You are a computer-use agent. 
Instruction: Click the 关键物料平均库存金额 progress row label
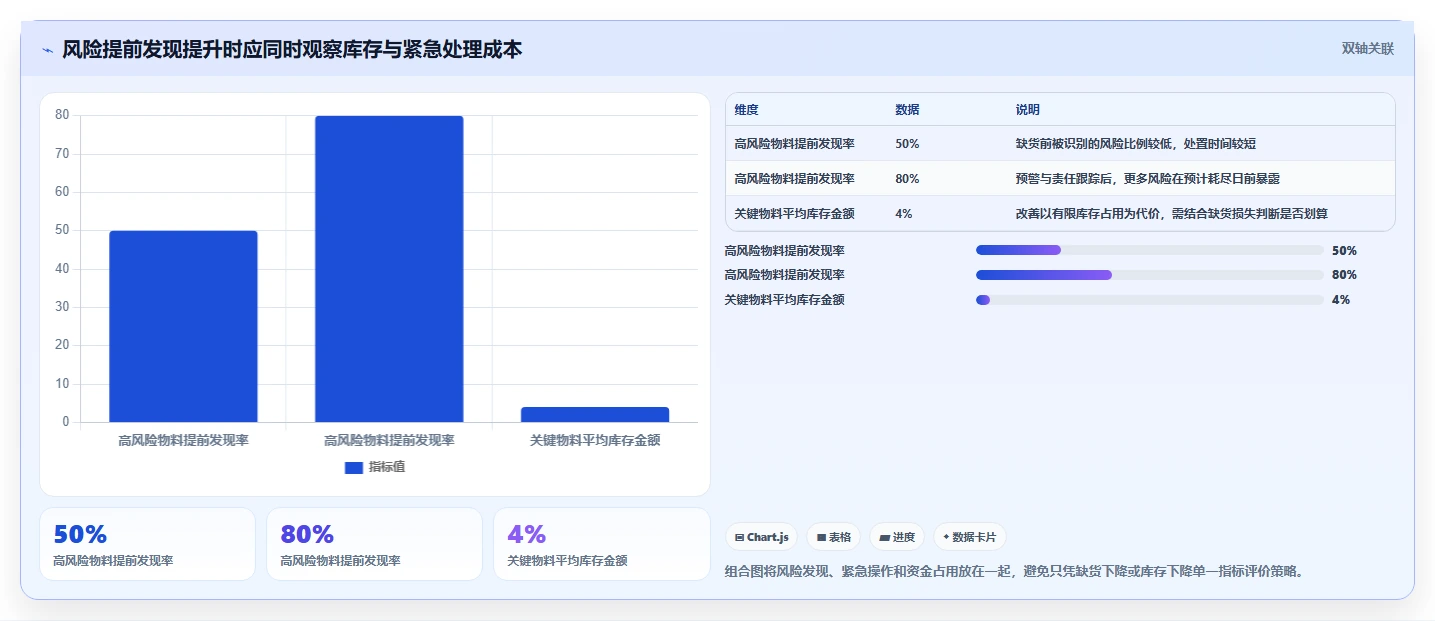(785, 299)
